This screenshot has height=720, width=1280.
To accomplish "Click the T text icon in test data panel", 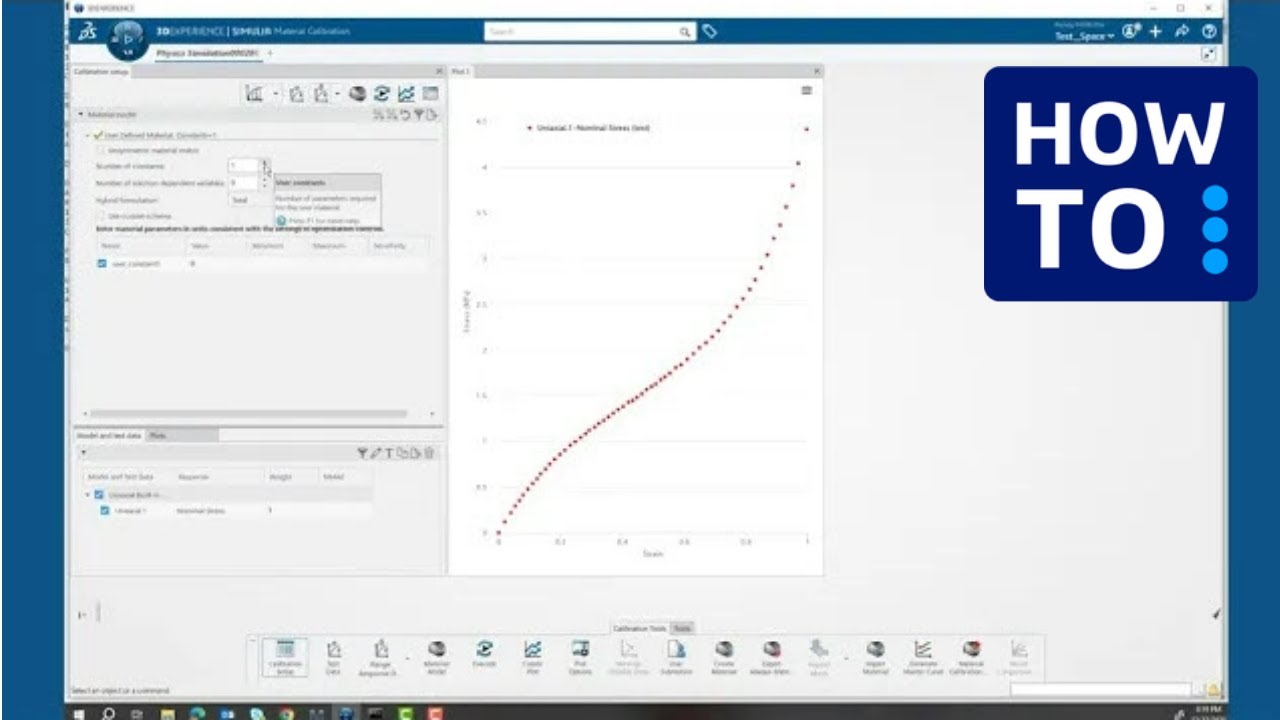I will point(389,453).
